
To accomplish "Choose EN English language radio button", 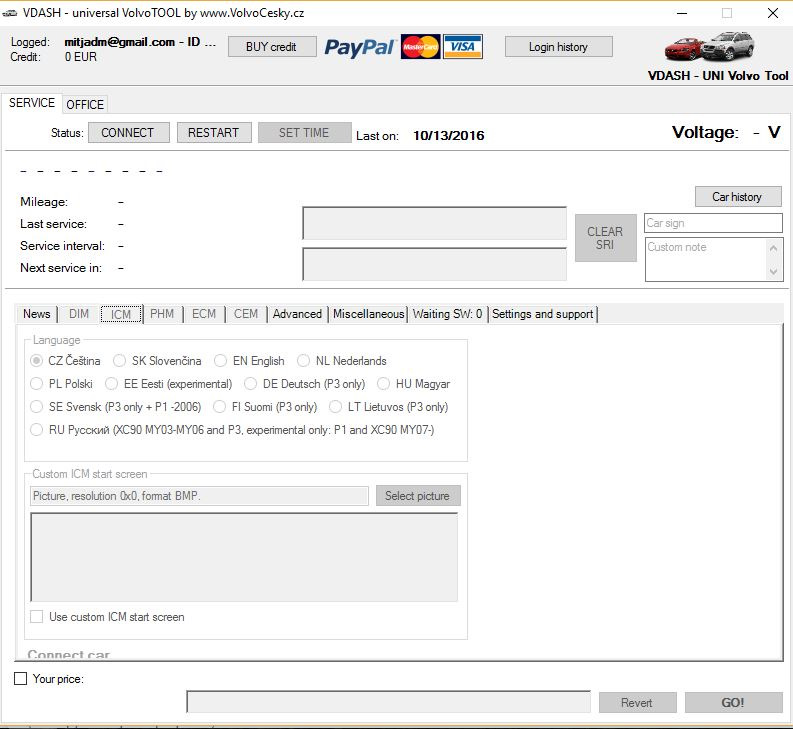I will (x=220, y=361).
